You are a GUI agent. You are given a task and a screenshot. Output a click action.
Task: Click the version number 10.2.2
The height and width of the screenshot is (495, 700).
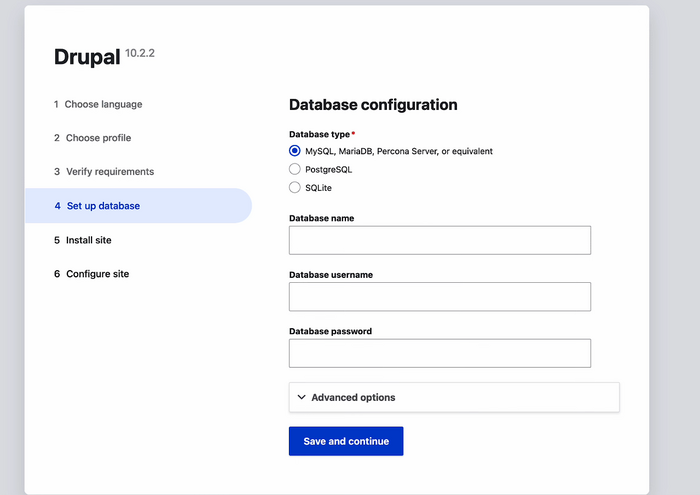pyautogui.click(x=140, y=53)
